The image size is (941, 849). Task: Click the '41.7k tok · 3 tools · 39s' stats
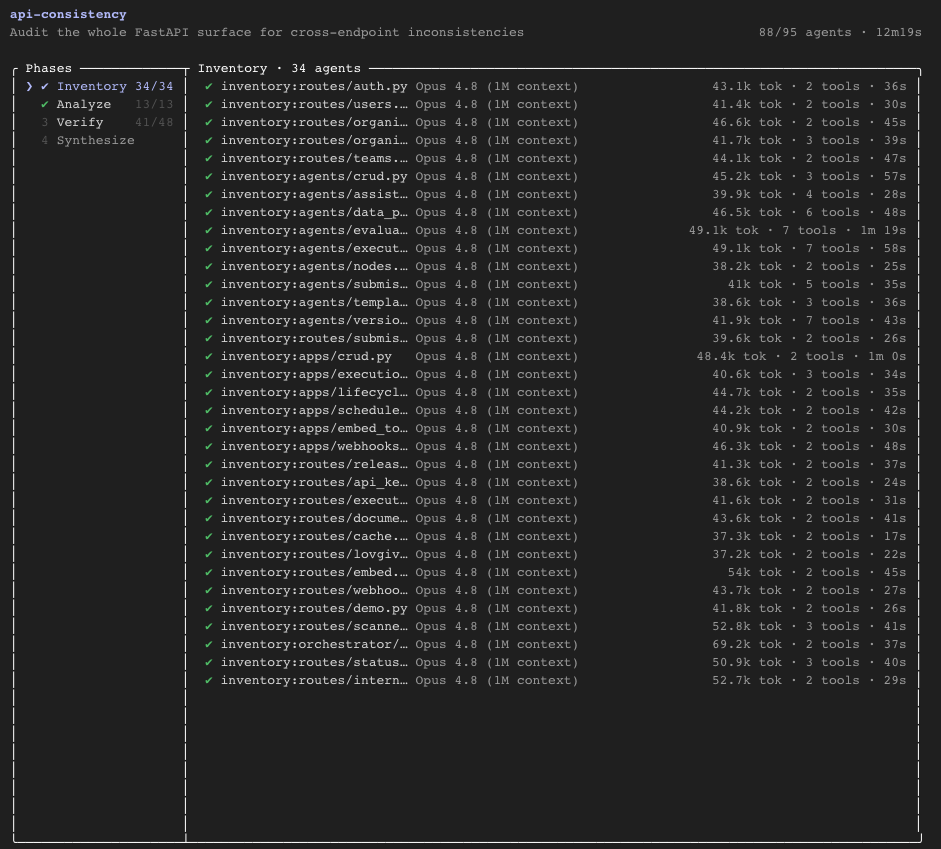click(x=809, y=140)
